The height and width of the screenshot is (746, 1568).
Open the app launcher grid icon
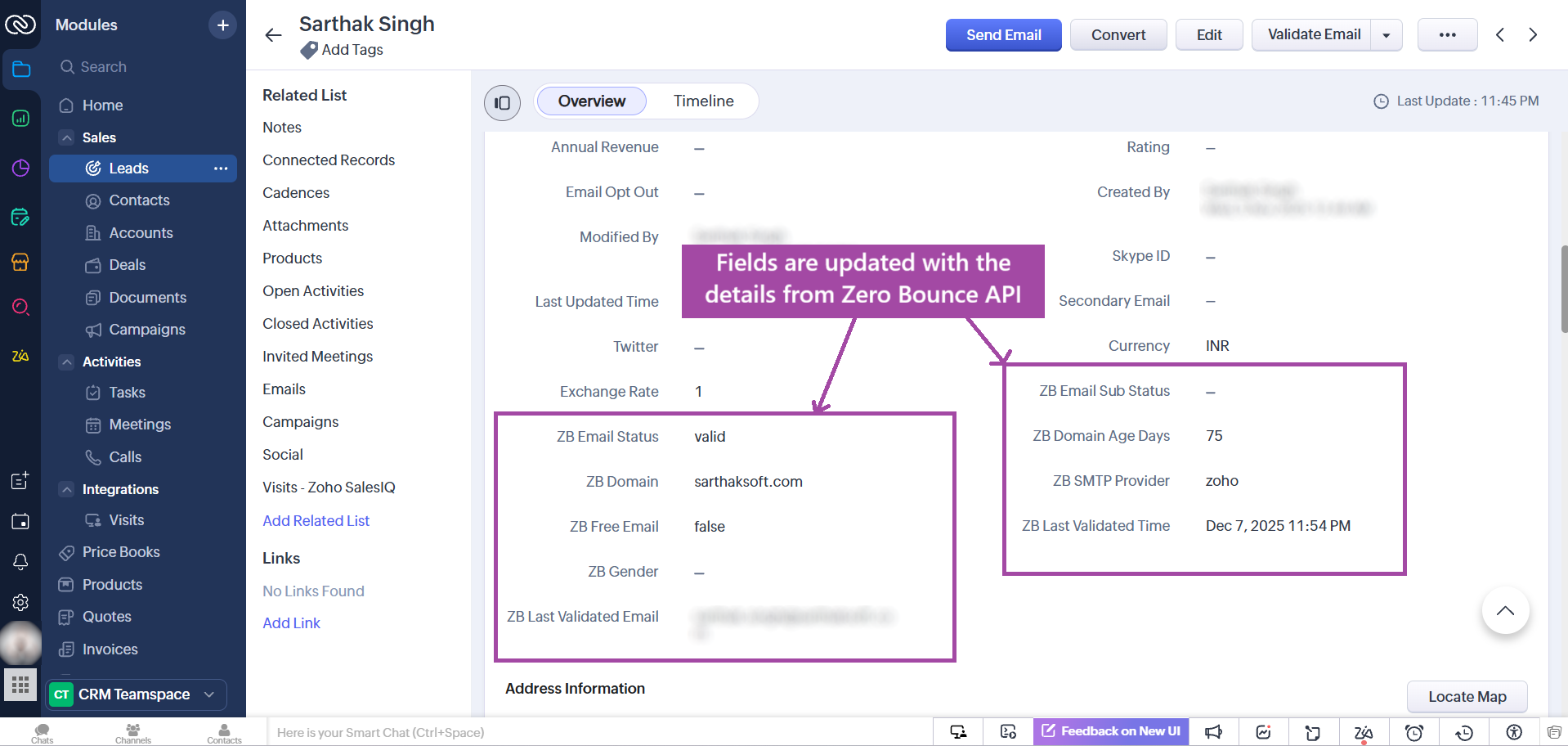20,684
